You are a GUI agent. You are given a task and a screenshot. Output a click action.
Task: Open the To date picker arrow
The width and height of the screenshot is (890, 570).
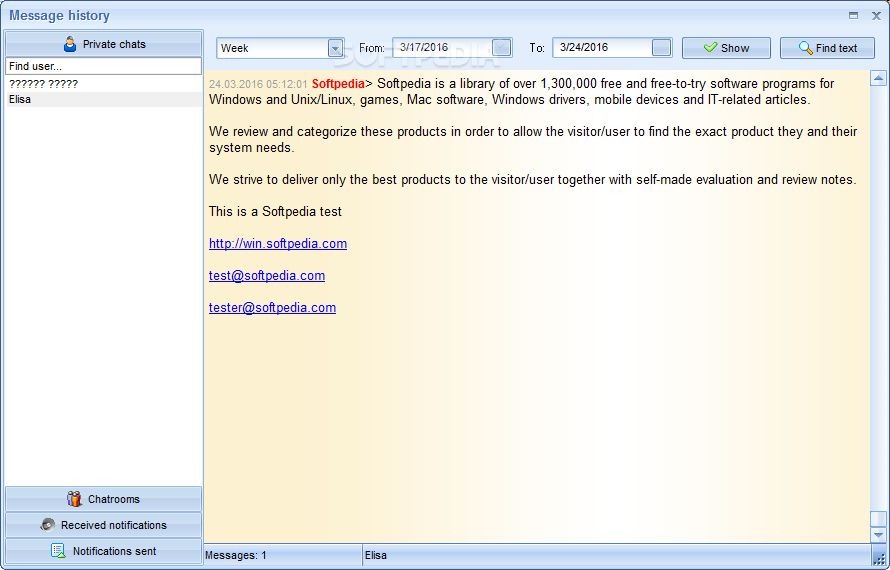[661, 48]
